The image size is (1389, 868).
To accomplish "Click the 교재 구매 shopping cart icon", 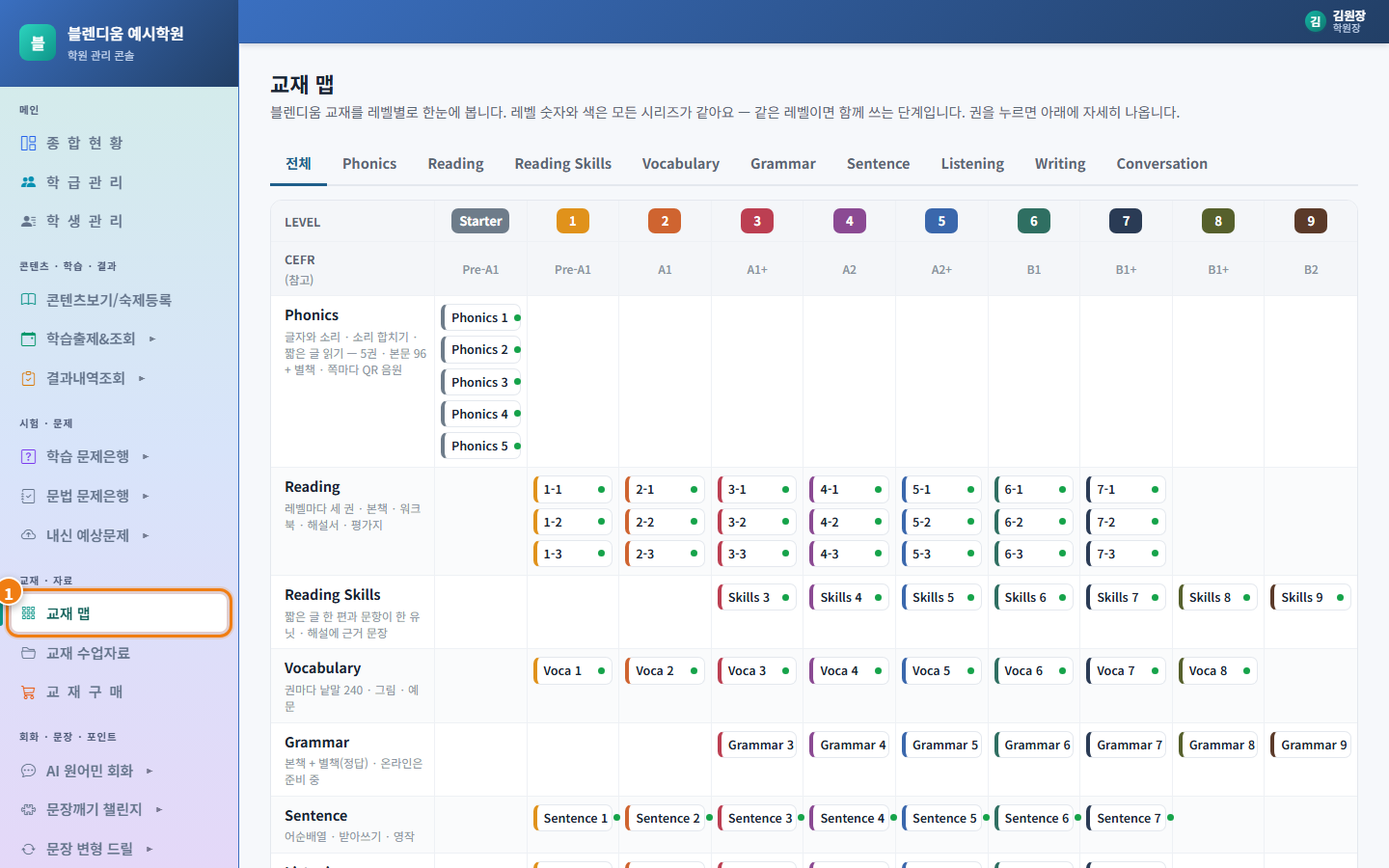I will tap(28, 692).
